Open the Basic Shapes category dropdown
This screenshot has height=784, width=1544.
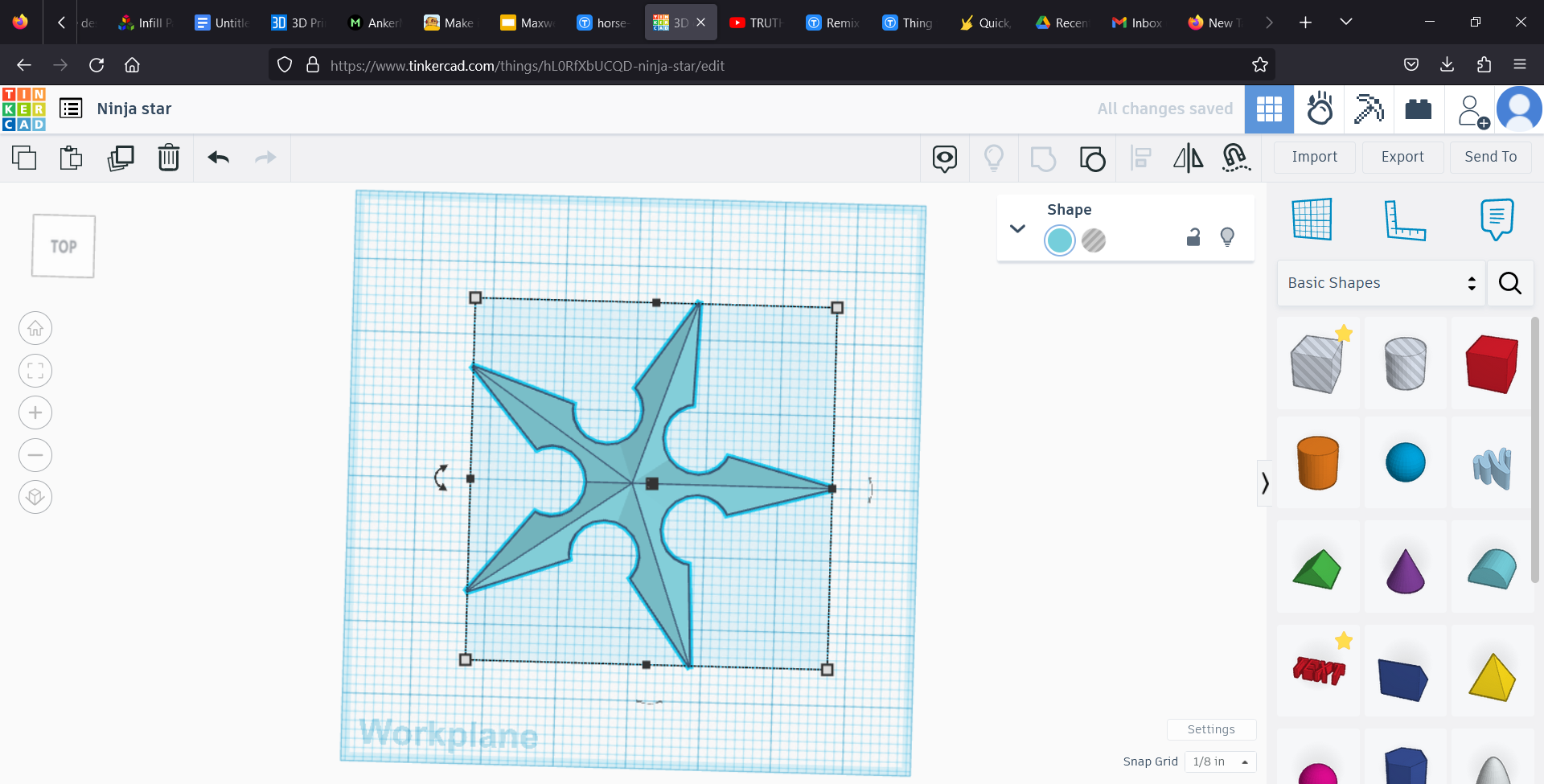click(1381, 283)
